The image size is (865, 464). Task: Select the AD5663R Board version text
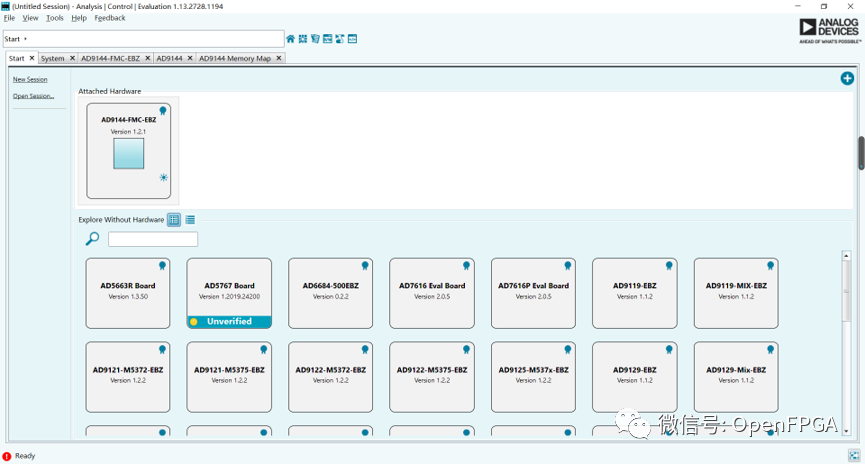127,297
